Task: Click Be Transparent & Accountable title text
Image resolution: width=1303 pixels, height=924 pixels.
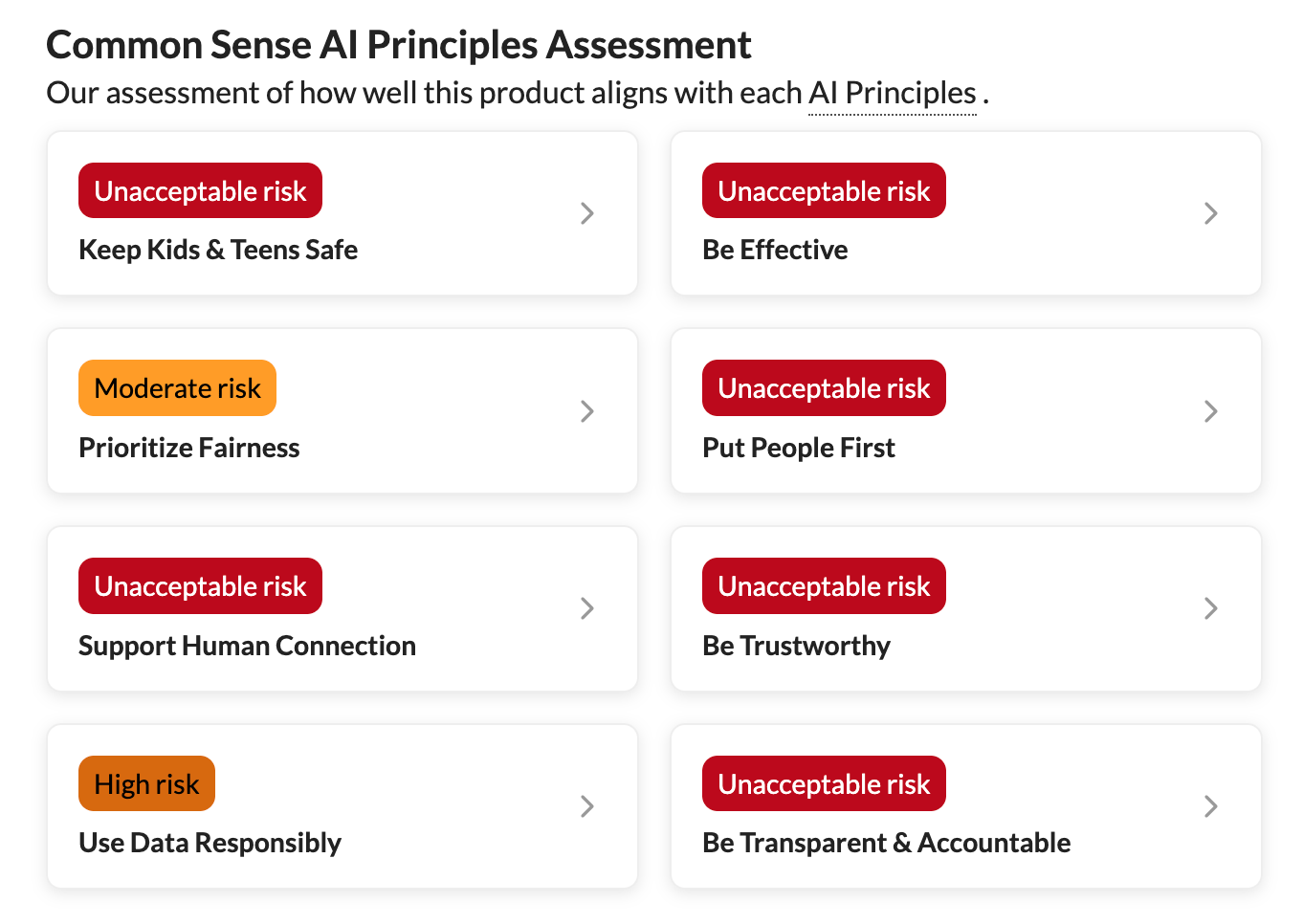Action: tap(886, 843)
